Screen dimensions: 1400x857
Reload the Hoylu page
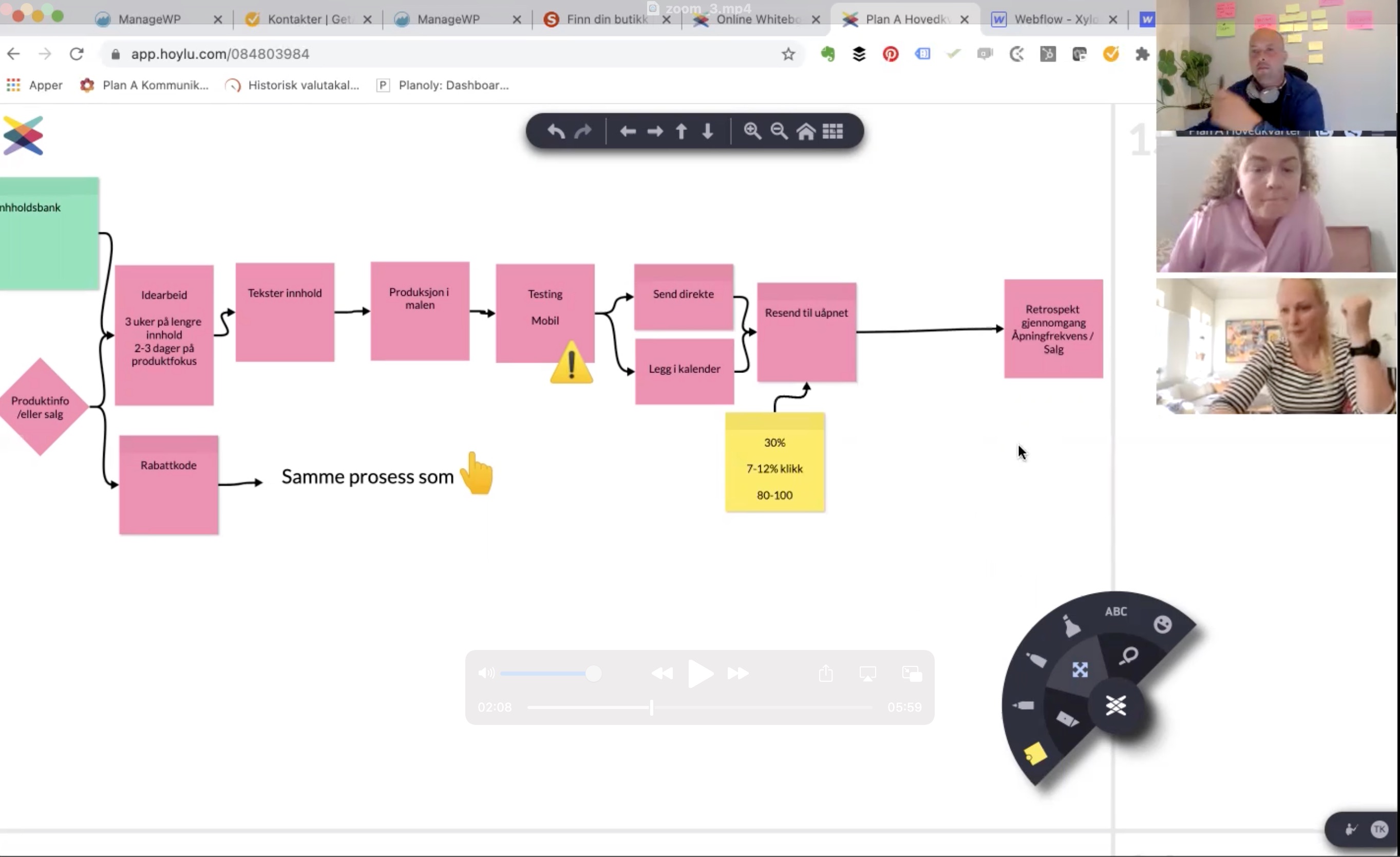coord(77,54)
